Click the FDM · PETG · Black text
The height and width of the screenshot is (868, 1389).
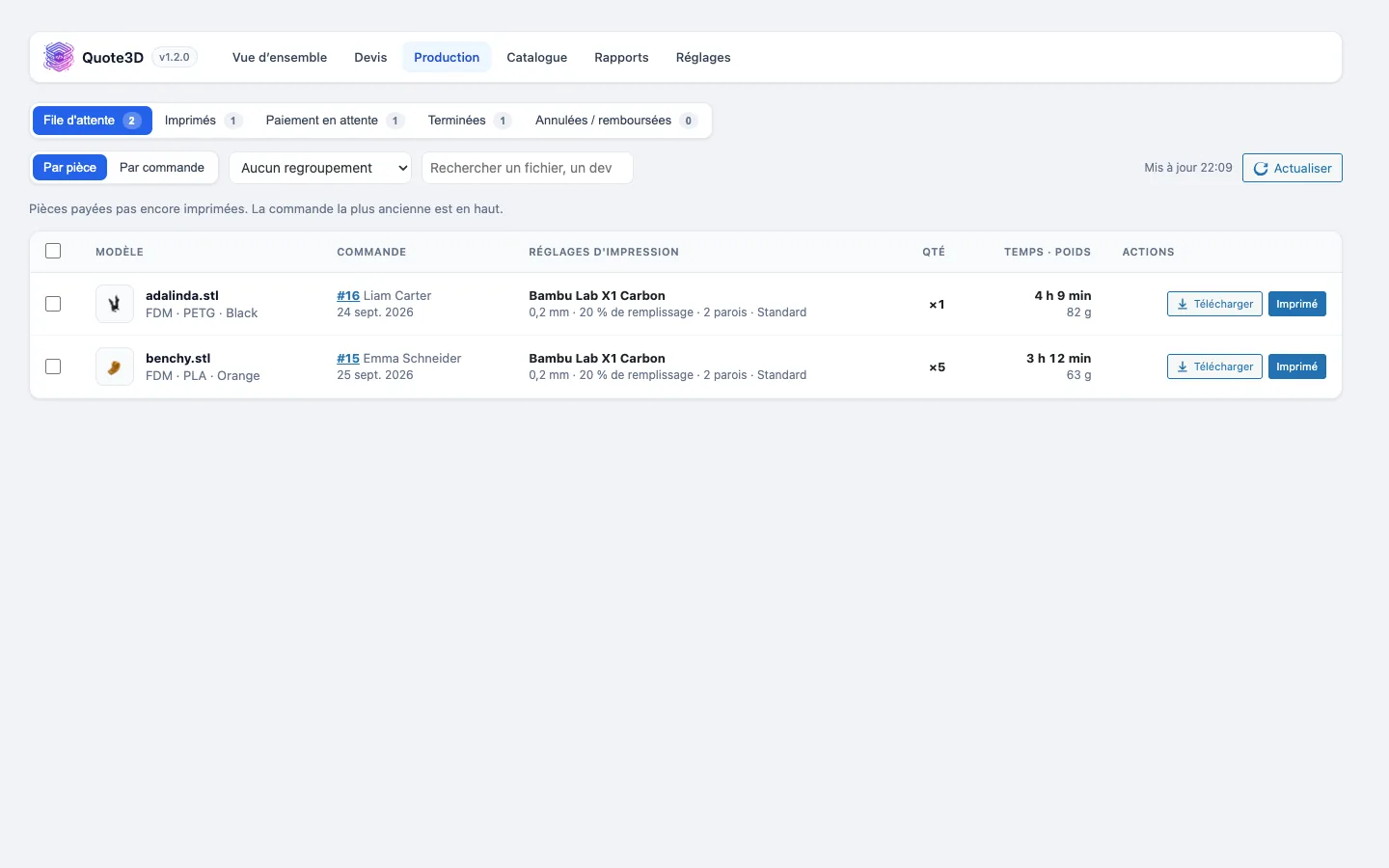pyautogui.click(x=202, y=313)
